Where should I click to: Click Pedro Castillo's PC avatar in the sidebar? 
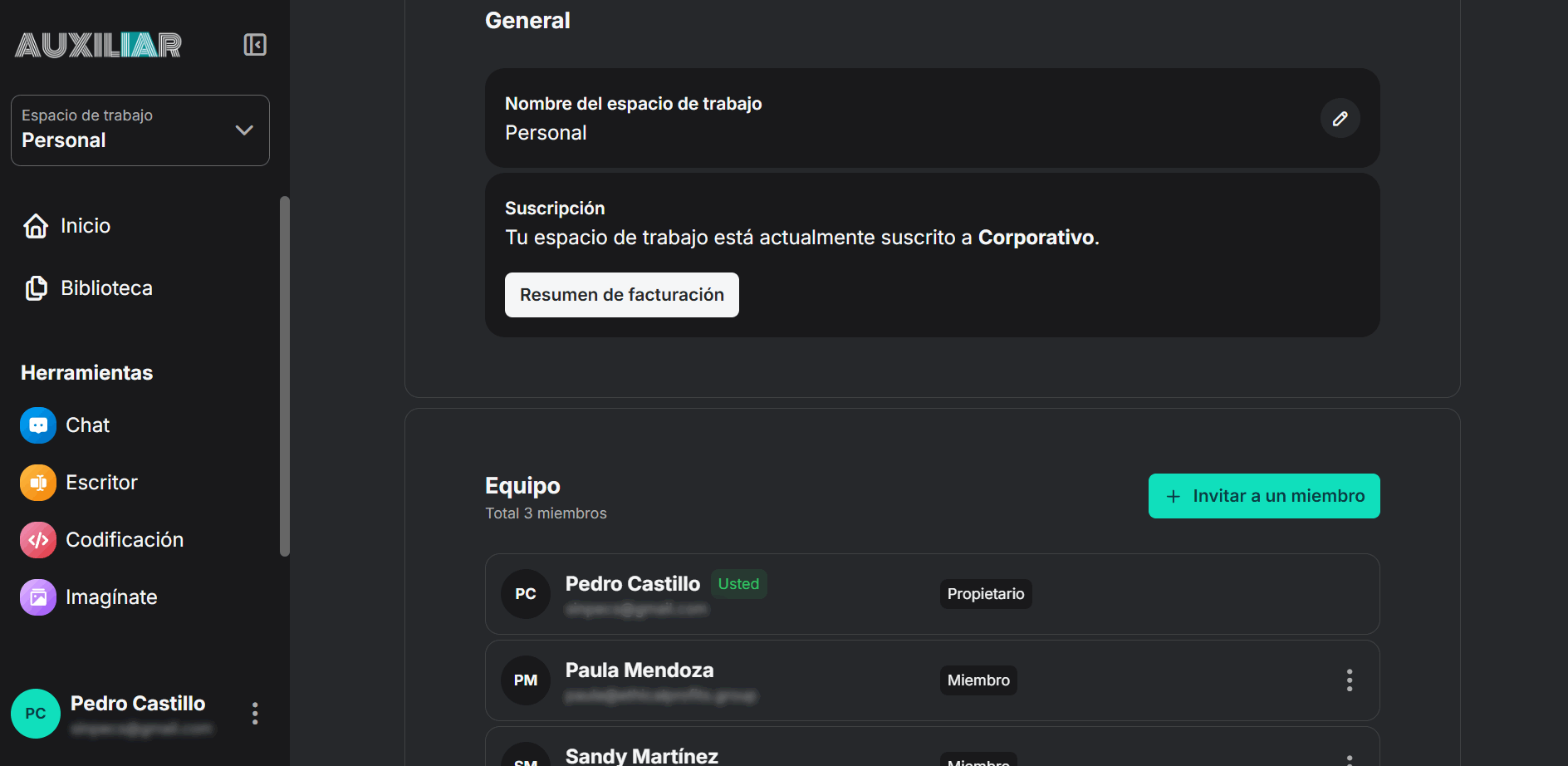36,713
